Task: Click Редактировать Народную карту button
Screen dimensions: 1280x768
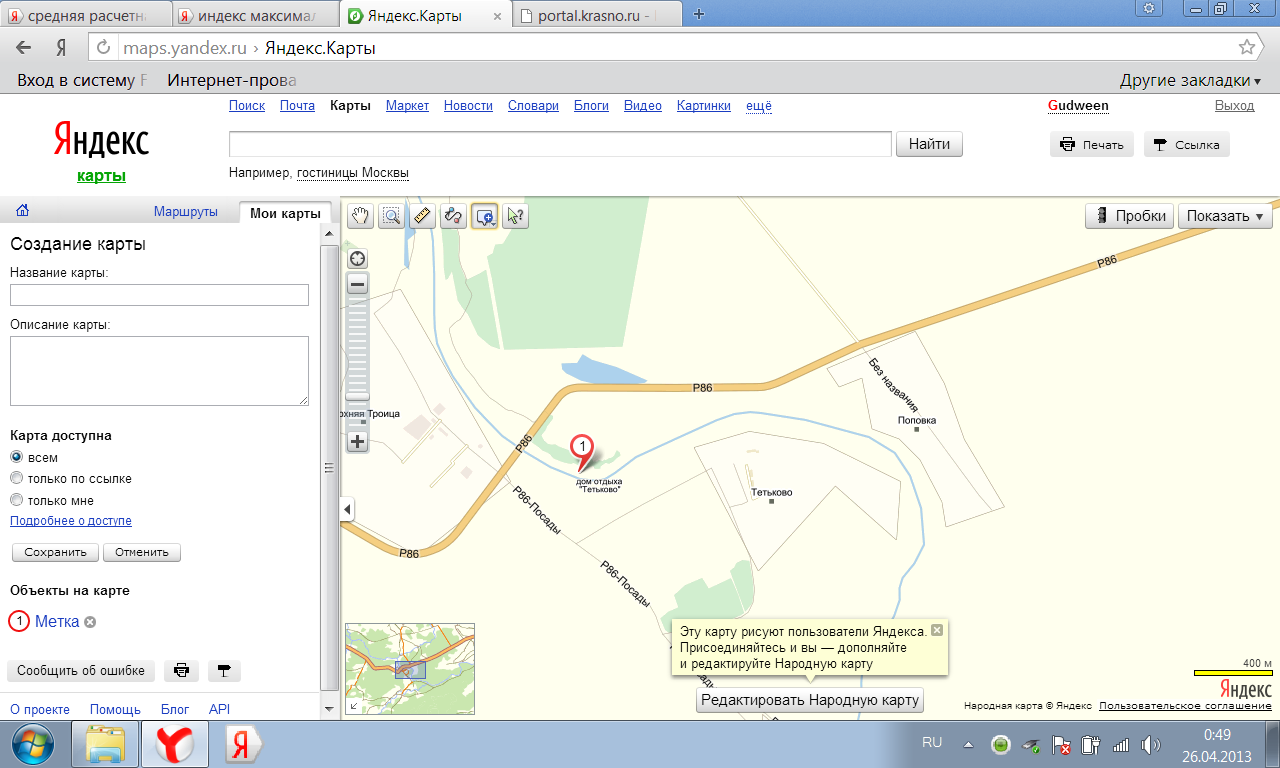Action: 810,700
